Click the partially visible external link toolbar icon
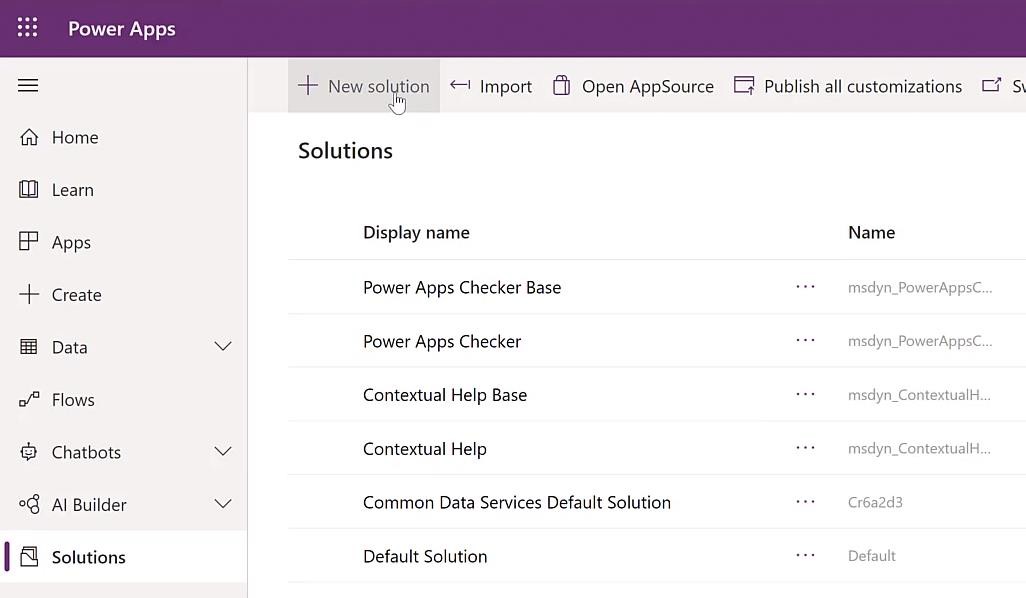This screenshot has height=598, width=1026. (991, 85)
